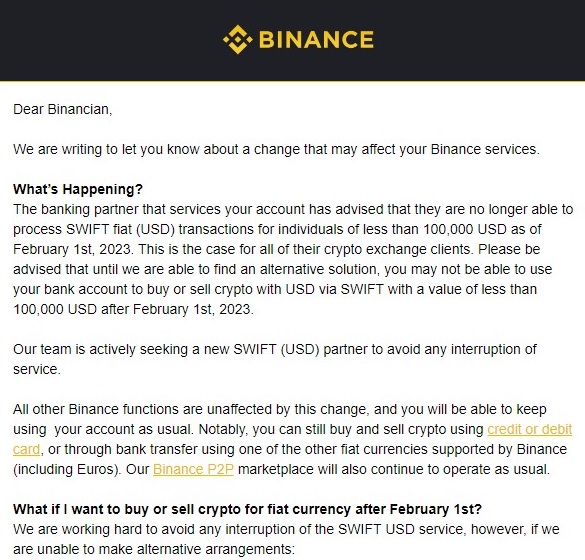Screen dimensions: 585x560
Task: Click the line starting "100,000 USD after February"
Action: coord(133,309)
